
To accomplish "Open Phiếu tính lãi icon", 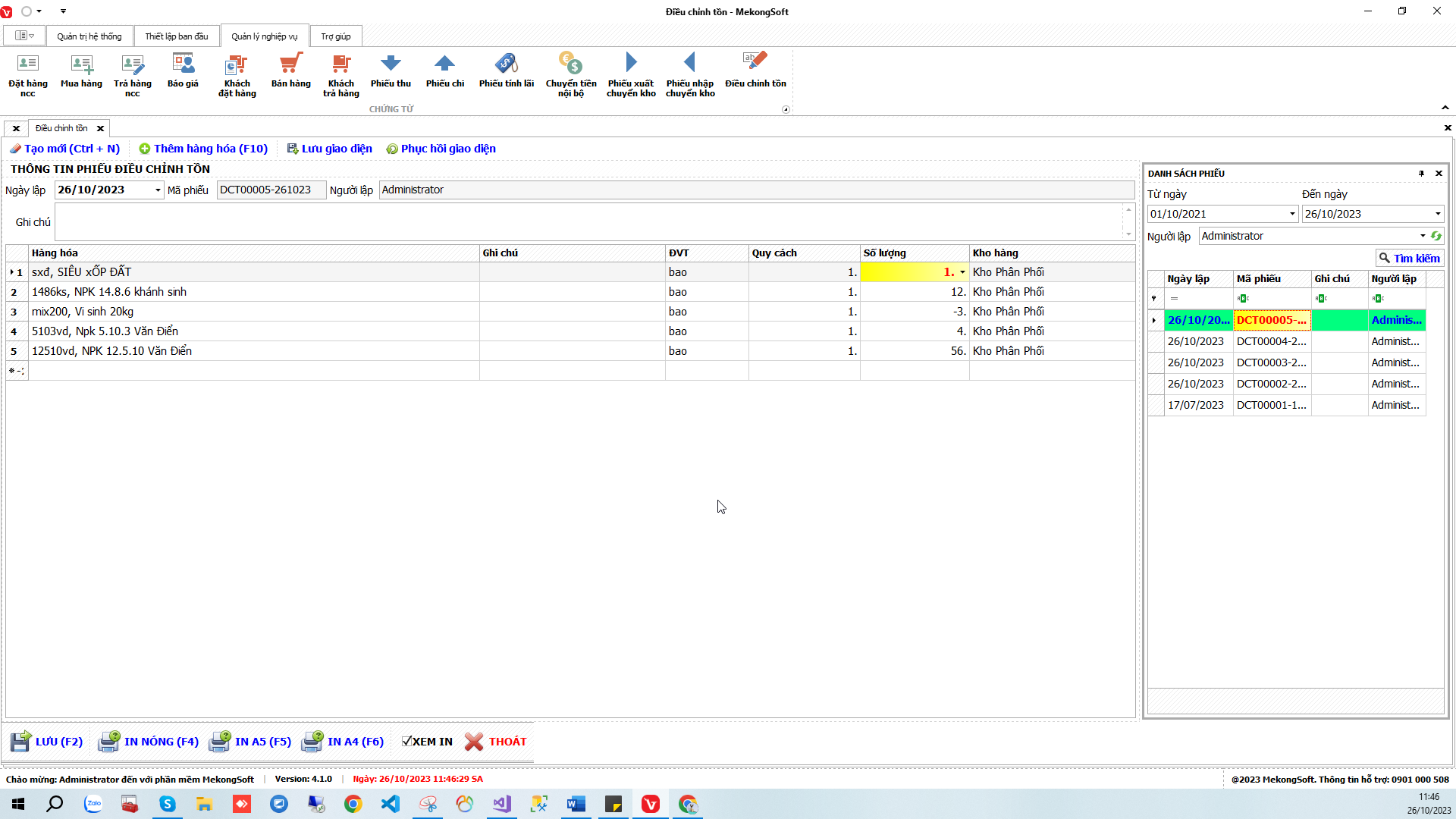I will click(506, 72).
